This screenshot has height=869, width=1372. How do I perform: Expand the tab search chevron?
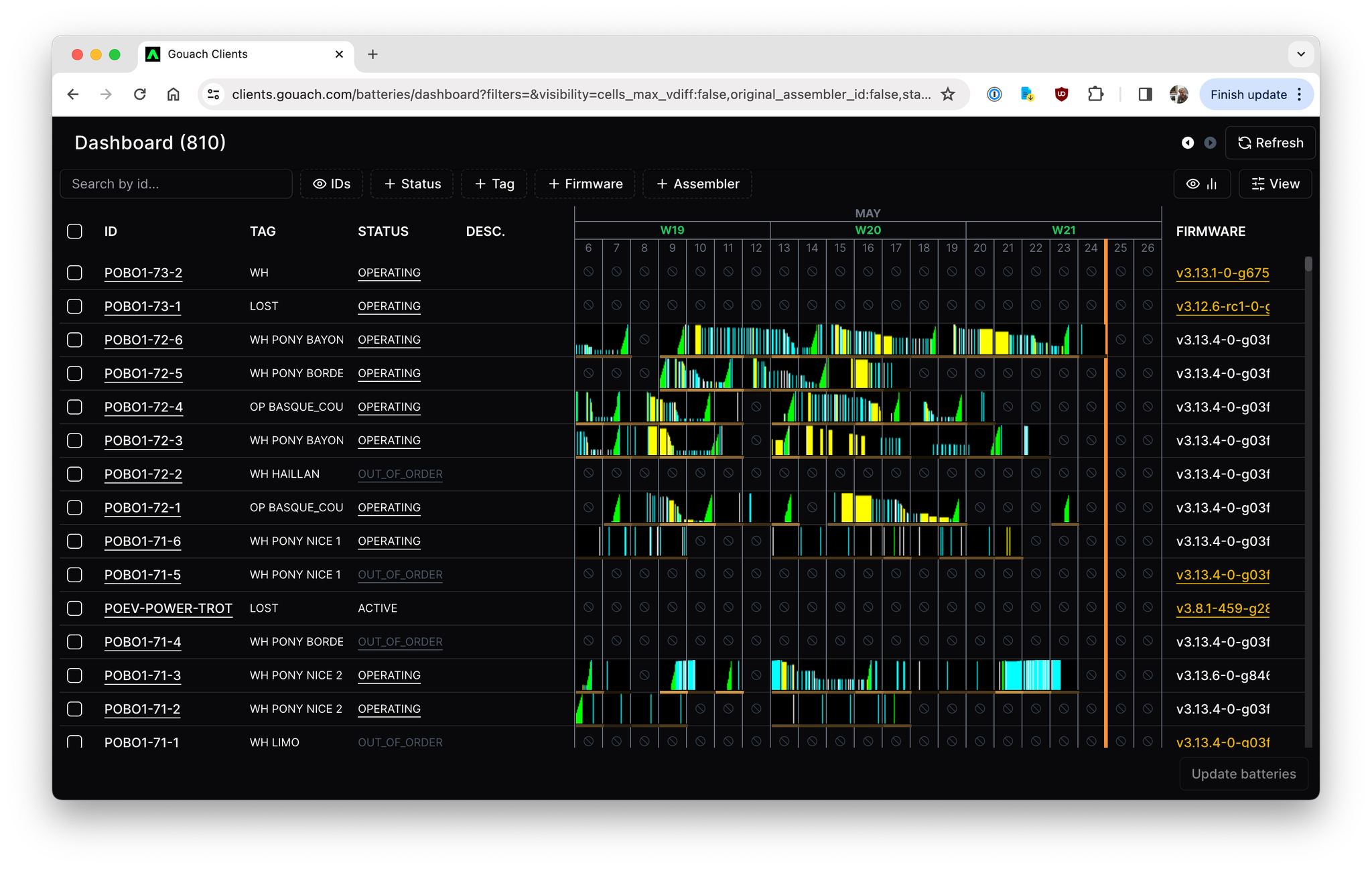[x=1301, y=54]
